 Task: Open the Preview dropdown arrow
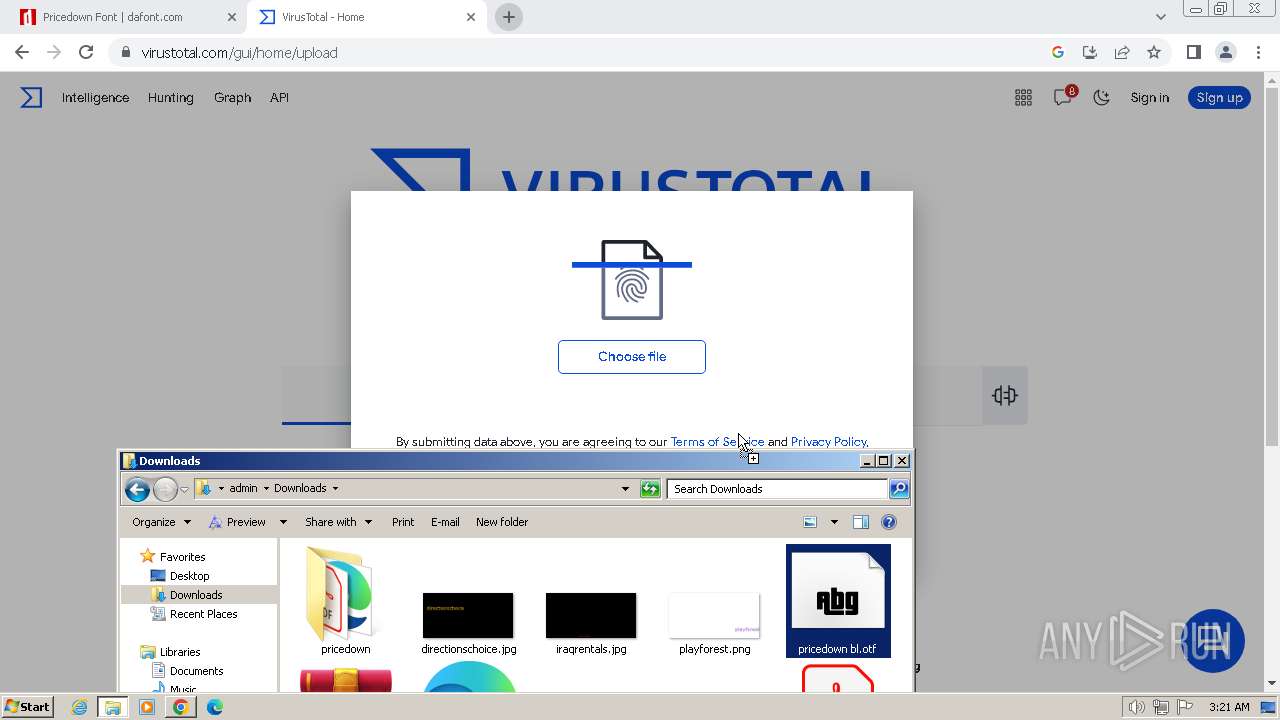(283, 522)
